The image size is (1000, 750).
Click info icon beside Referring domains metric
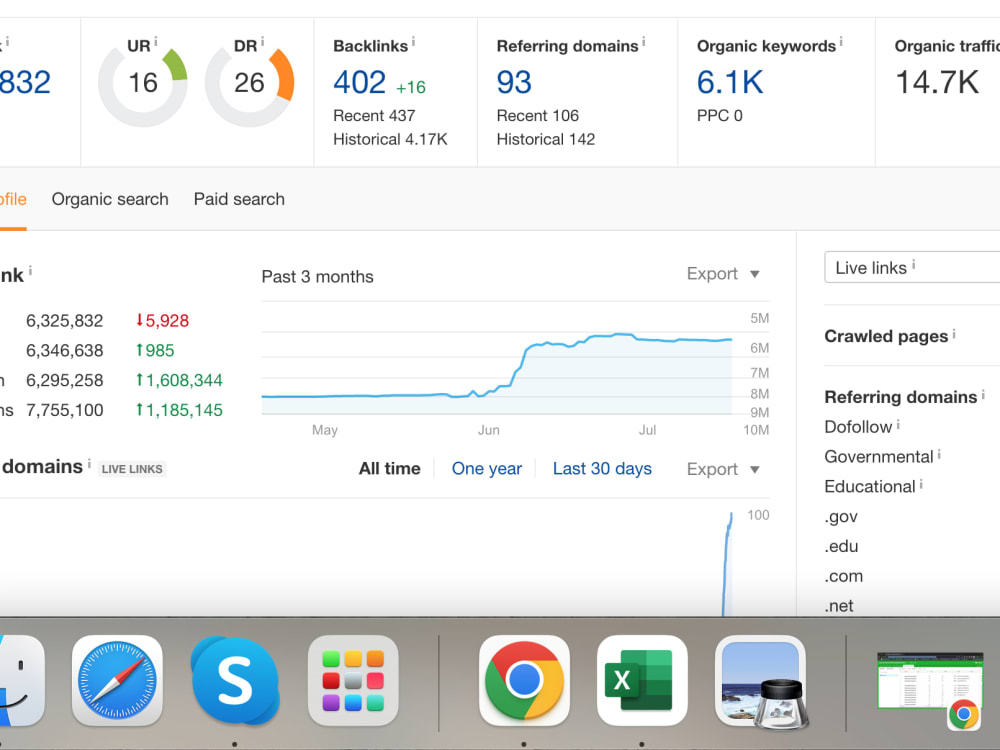point(643,41)
